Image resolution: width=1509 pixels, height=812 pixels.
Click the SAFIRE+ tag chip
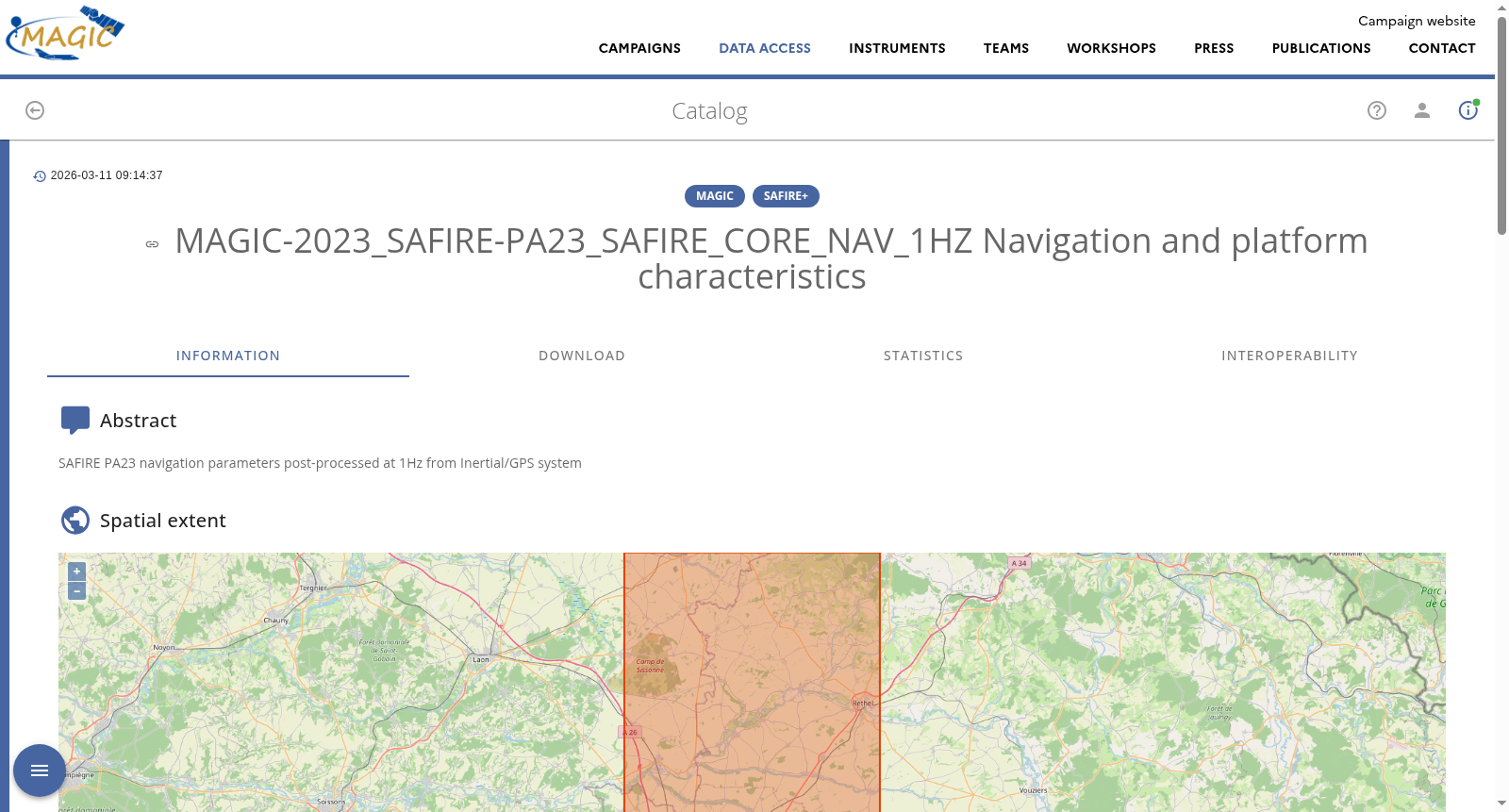(786, 196)
